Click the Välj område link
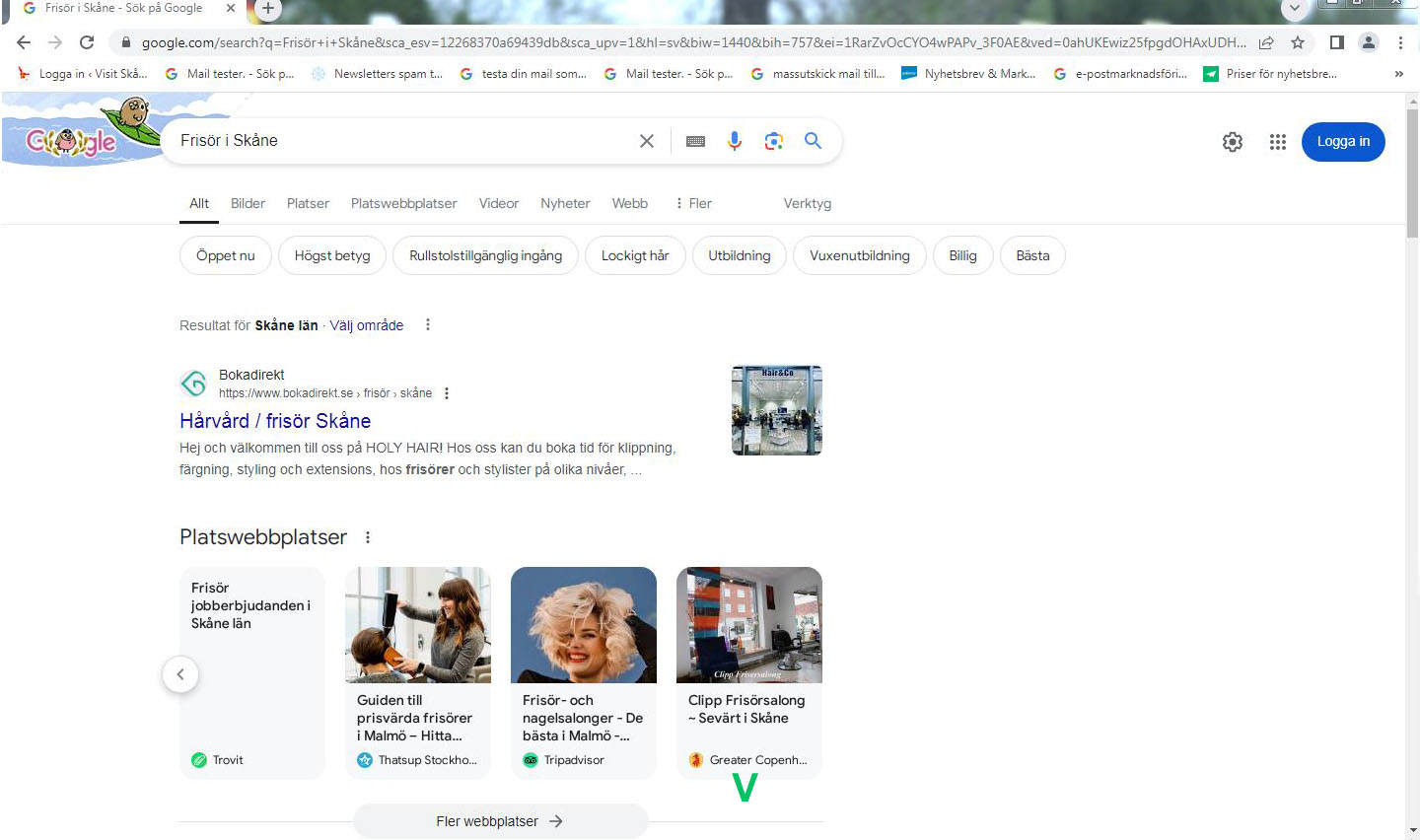This screenshot has height=840, width=1420. [x=367, y=325]
